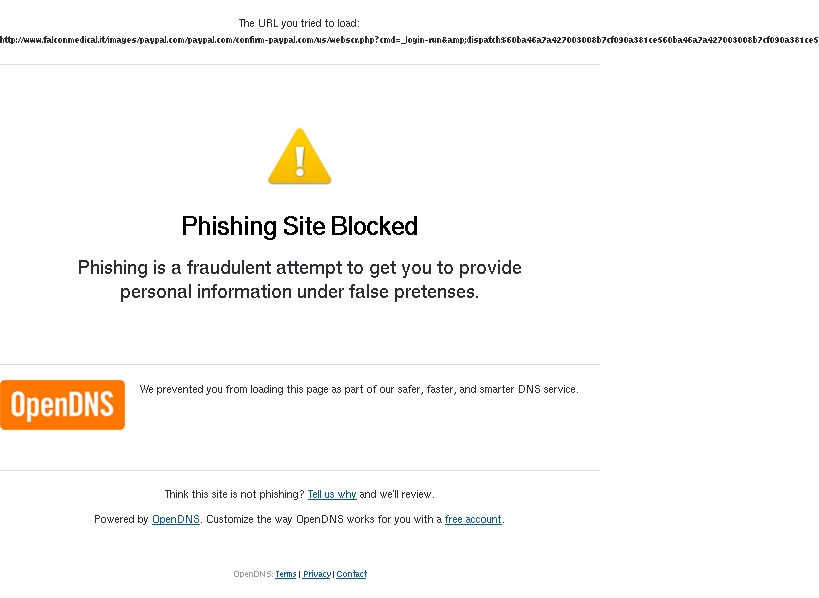This screenshot has height=598, width=819.
Task: Open the Contact link in footer
Action: [351, 574]
